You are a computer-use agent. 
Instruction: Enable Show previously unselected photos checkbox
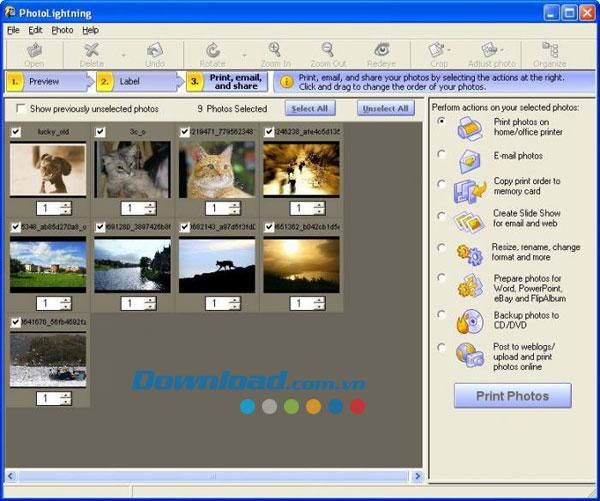[x=21, y=108]
